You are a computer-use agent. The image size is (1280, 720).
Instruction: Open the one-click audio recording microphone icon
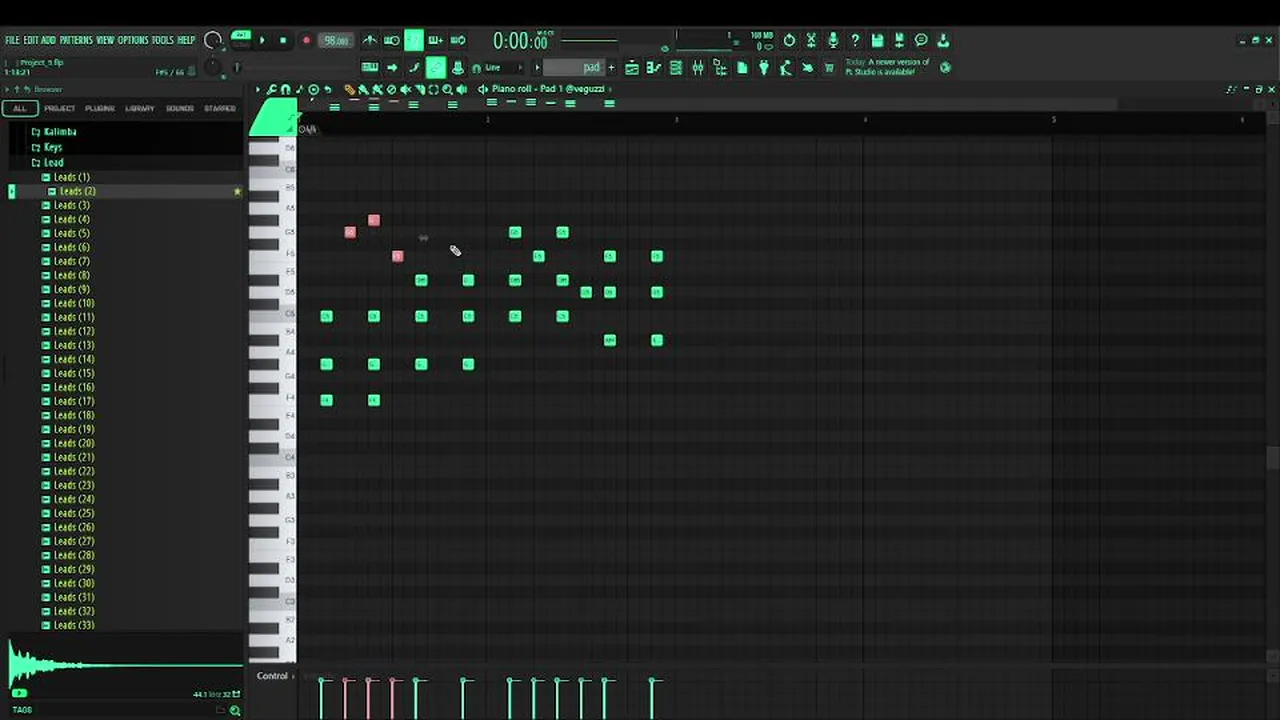833,40
